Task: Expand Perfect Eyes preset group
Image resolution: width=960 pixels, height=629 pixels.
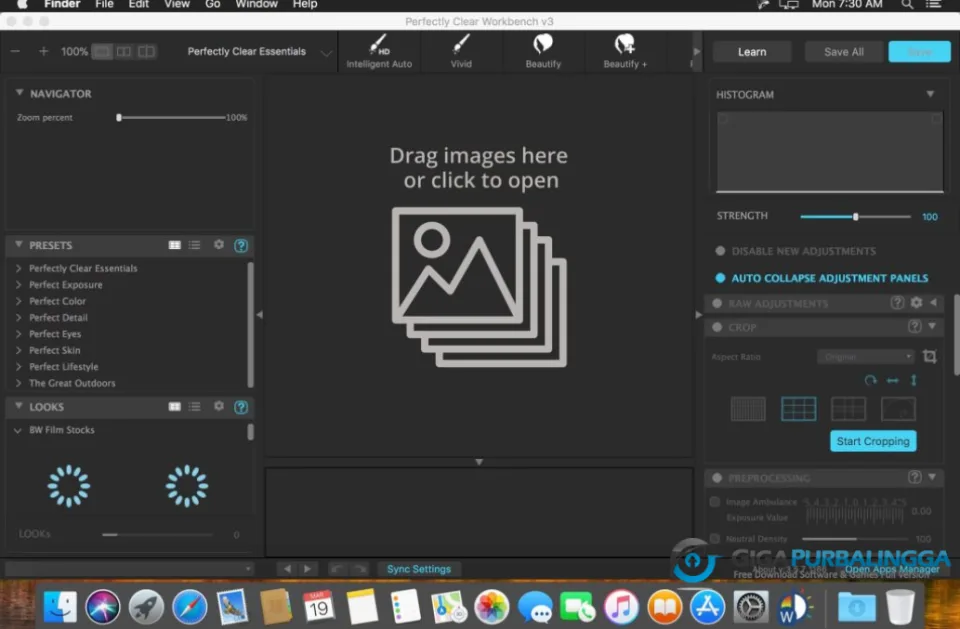Action: coord(18,334)
